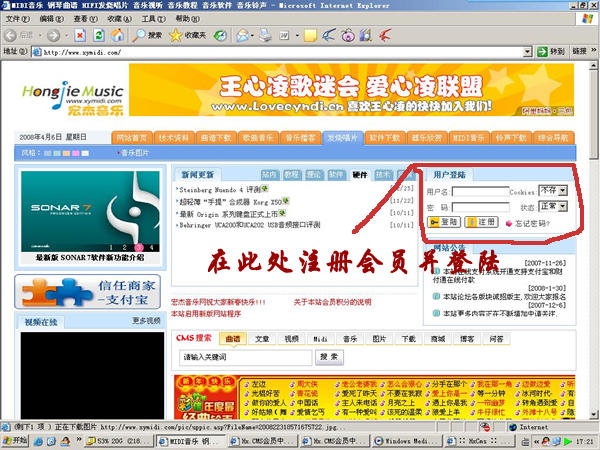The width and height of the screenshot is (600, 450).
Task: Click the green play tray icon
Action: pyautogui.click(x=568, y=442)
